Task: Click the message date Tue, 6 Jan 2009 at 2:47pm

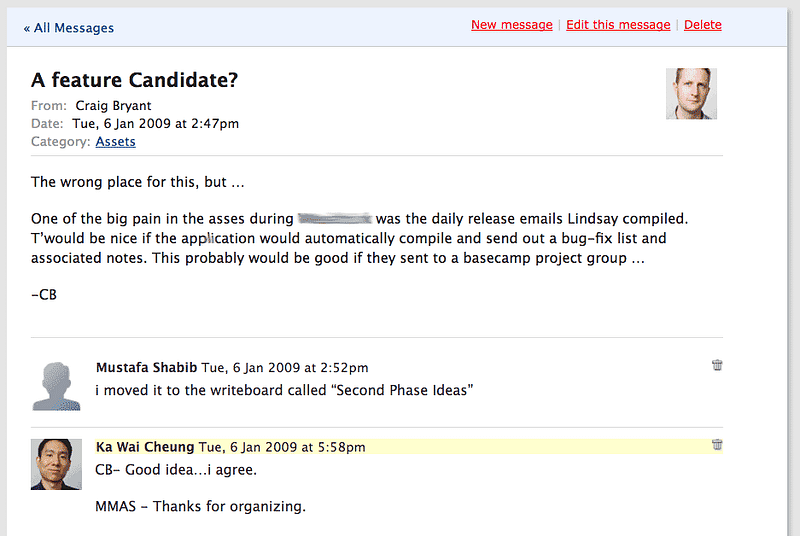Action: click(156, 124)
